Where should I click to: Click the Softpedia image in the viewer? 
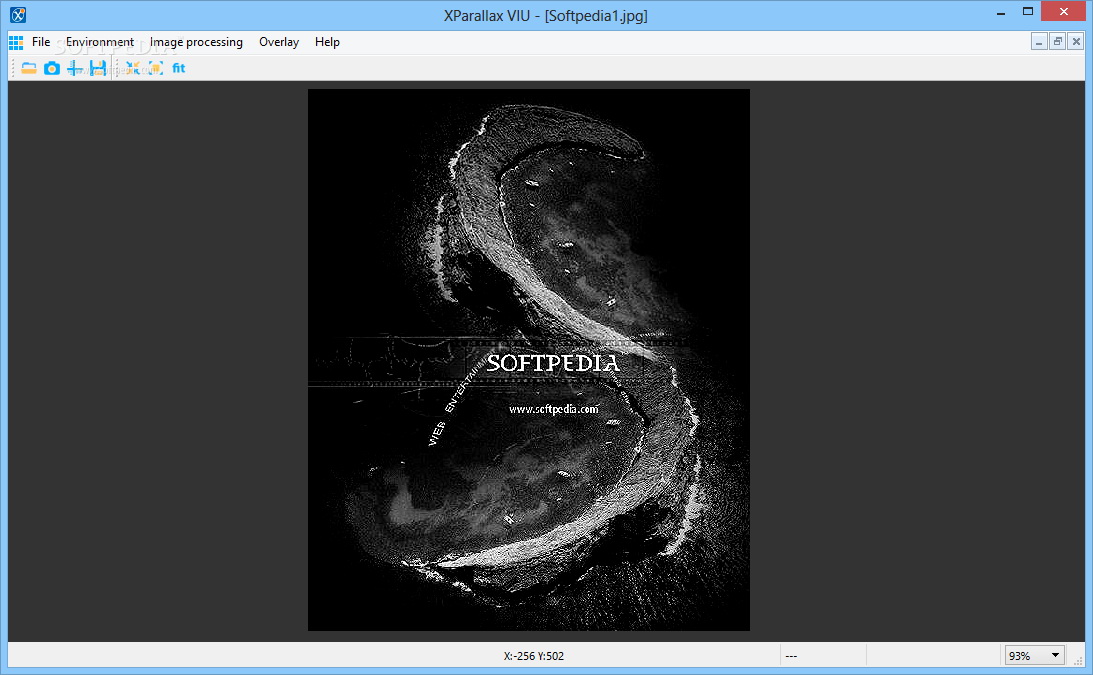(x=529, y=360)
